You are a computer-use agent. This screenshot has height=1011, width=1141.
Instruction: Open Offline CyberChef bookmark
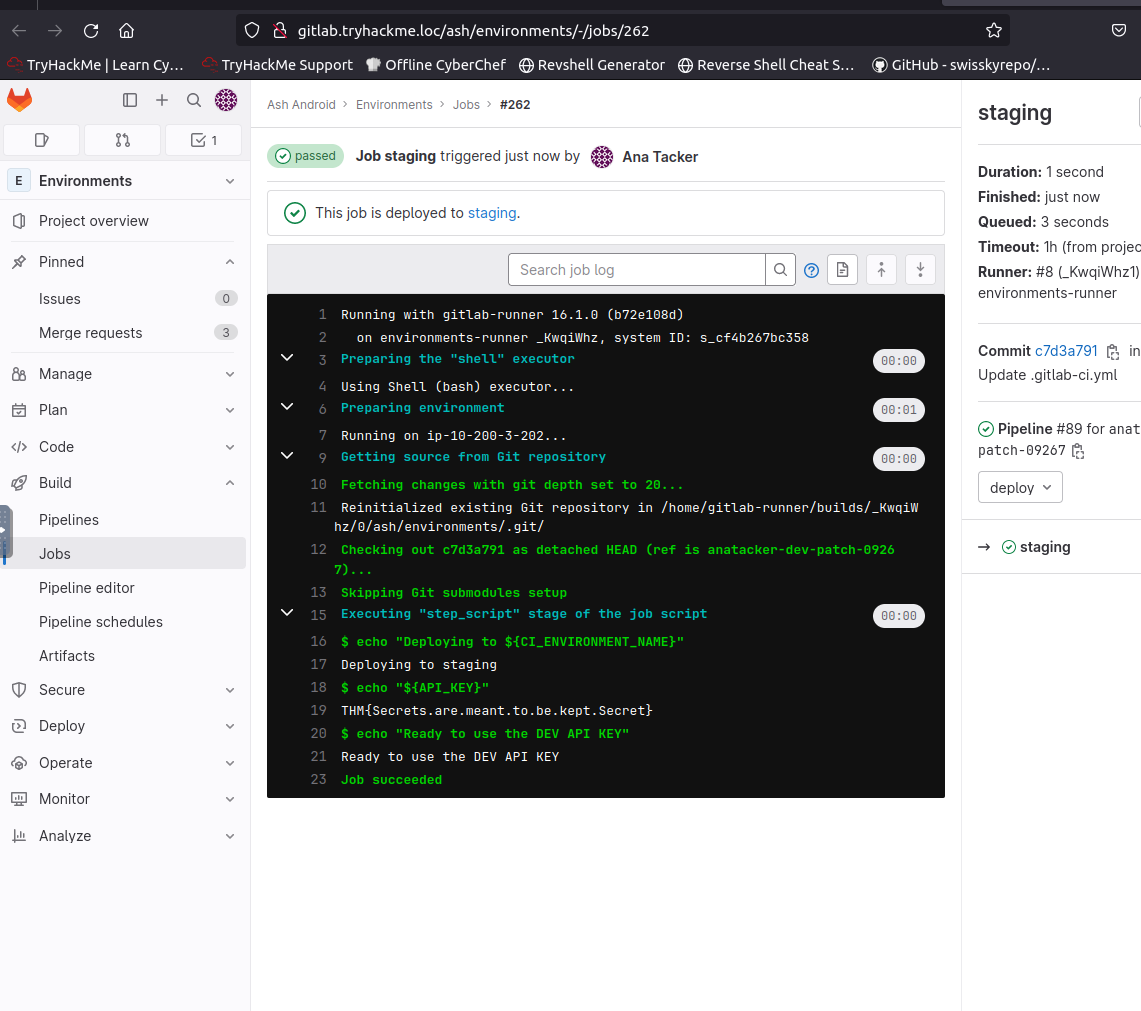(436, 65)
